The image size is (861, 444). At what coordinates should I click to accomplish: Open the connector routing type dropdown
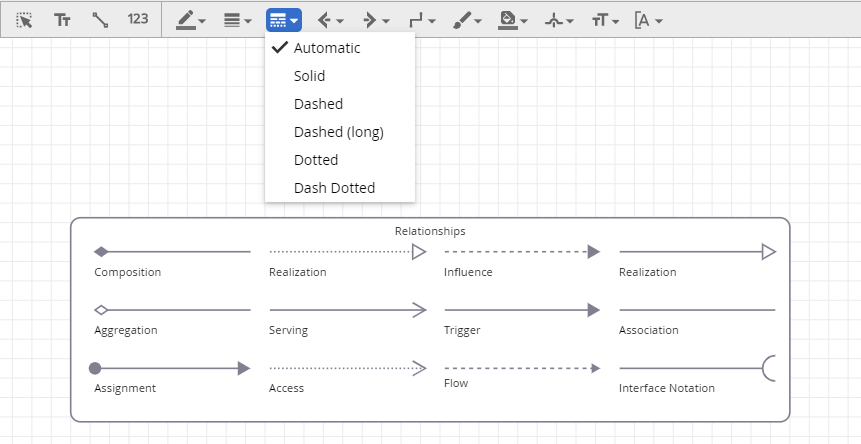[x=423, y=19]
